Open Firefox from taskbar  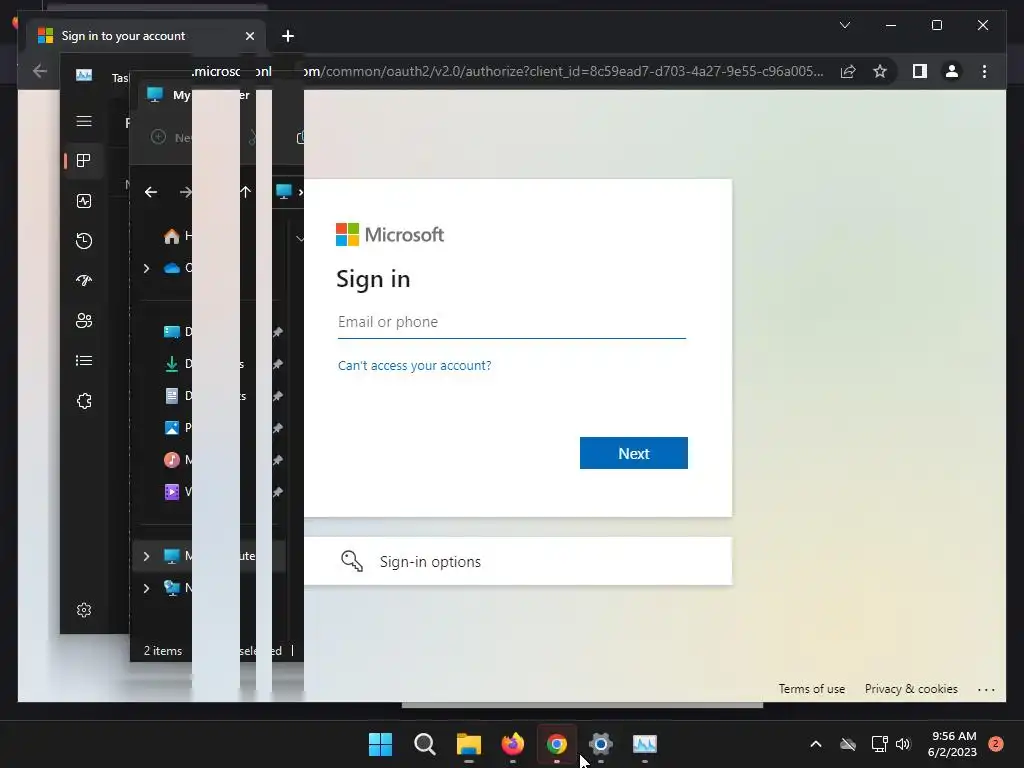coord(513,744)
